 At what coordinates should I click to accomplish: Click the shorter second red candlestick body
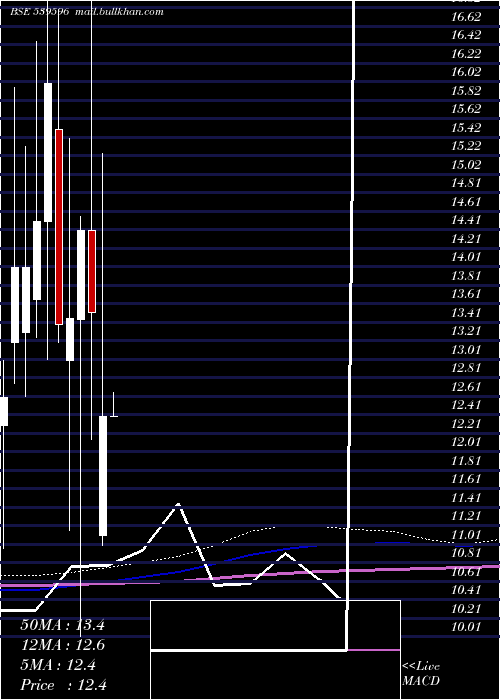point(92,271)
